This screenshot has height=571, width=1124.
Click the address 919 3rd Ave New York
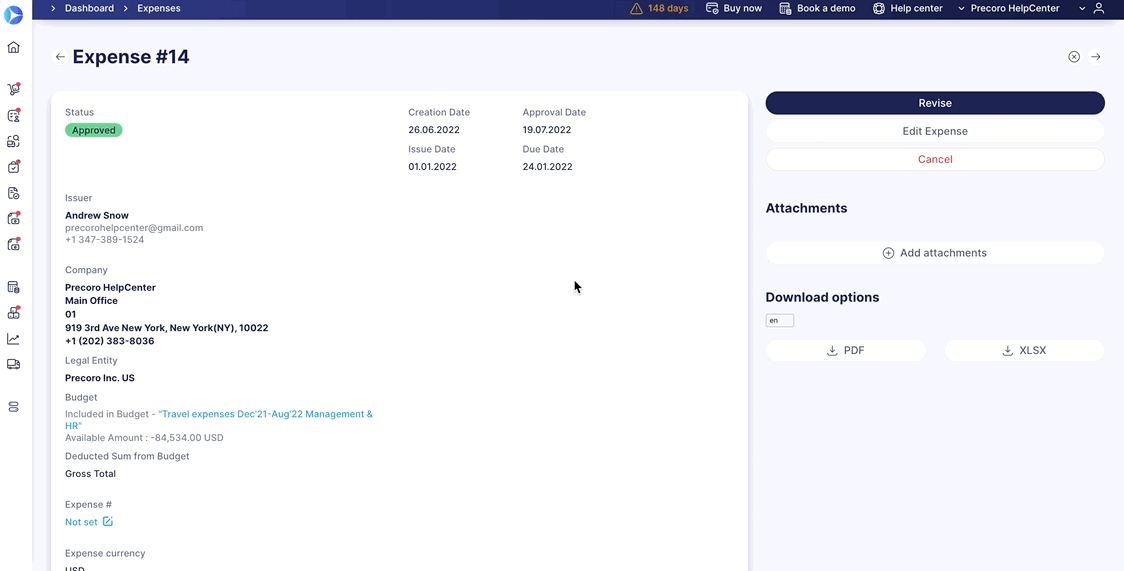[166, 328]
